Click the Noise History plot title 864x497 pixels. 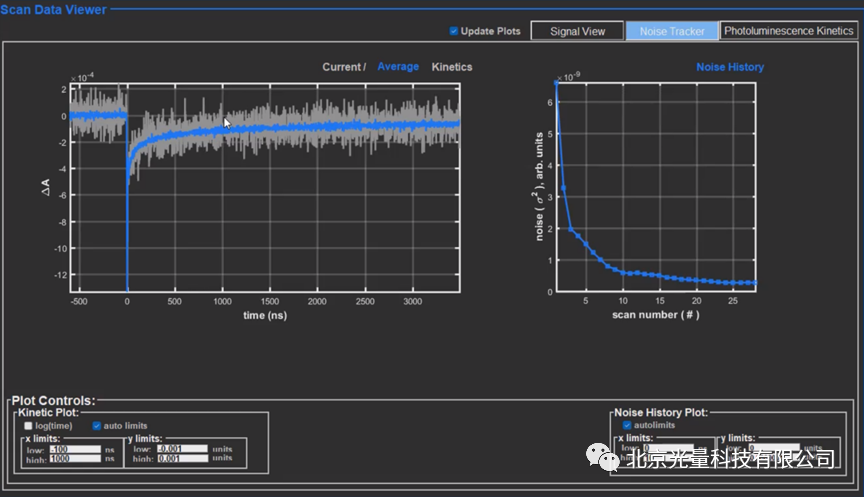730,67
